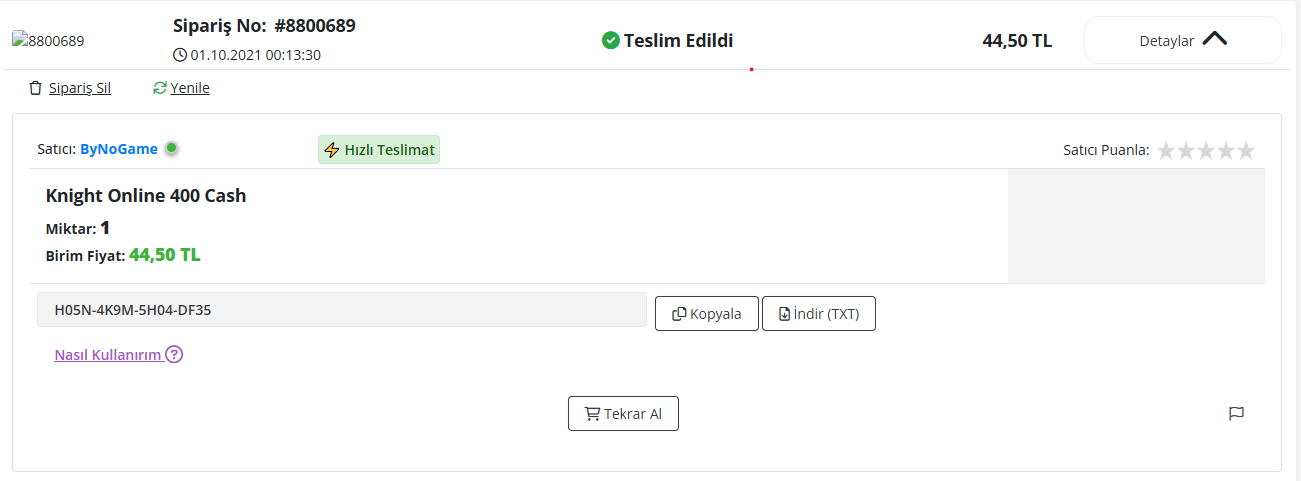Click the gray product image placeholder
The height and width of the screenshot is (481, 1301).
point(1136,226)
